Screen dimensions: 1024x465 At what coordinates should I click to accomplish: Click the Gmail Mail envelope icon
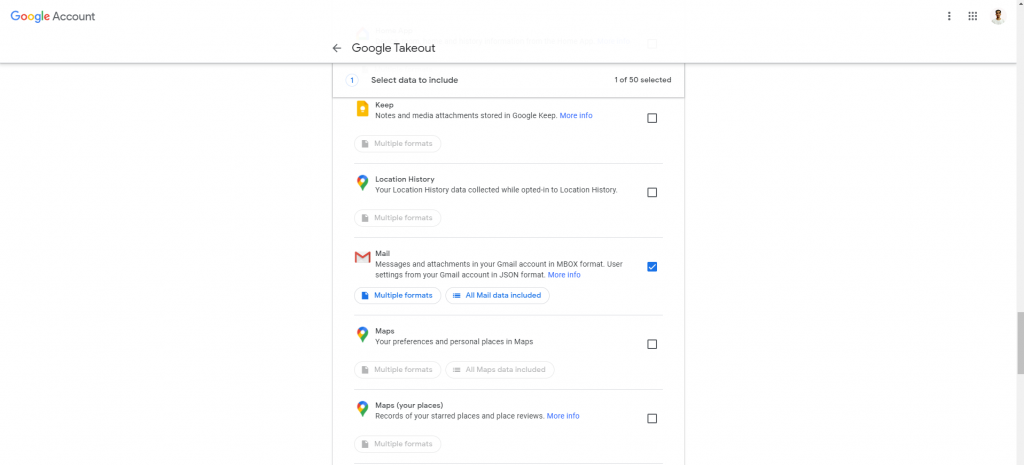[362, 258]
